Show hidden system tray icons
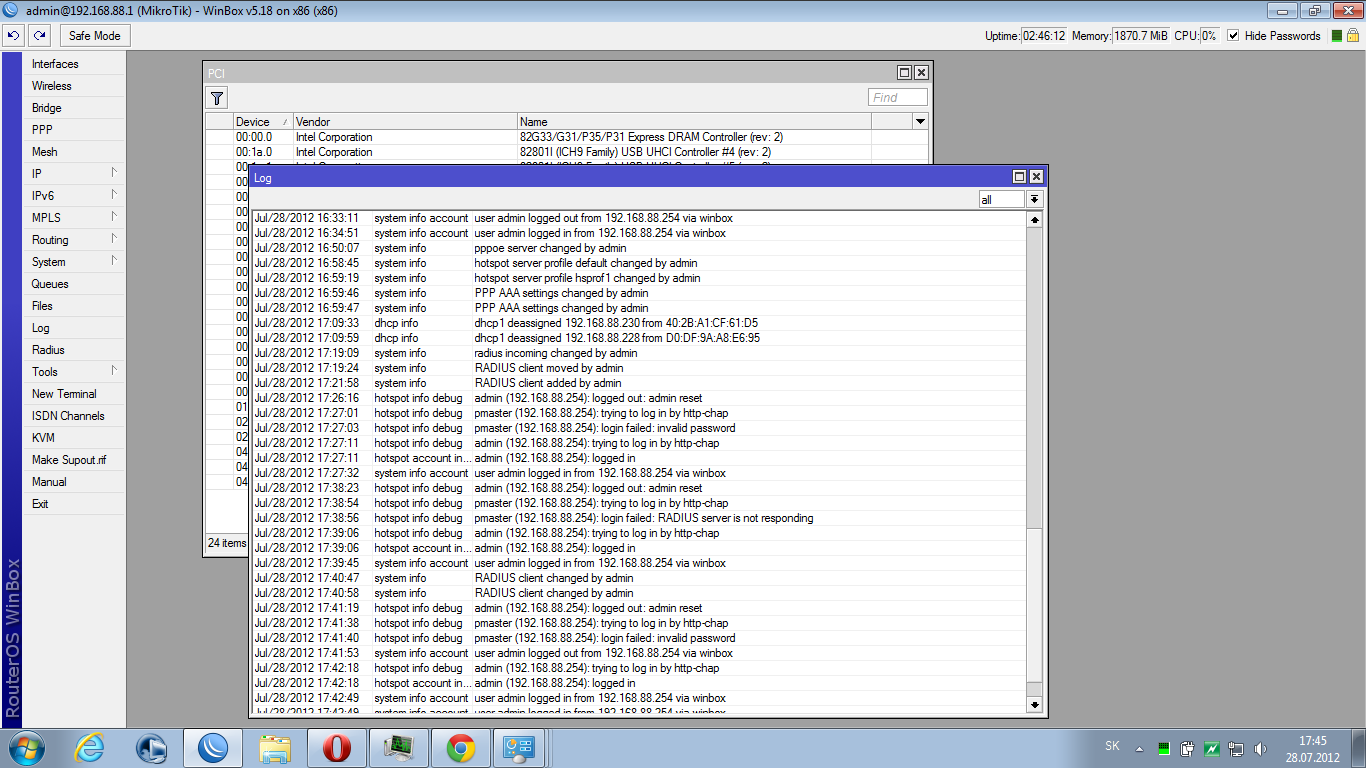1366x768 pixels. click(1139, 748)
